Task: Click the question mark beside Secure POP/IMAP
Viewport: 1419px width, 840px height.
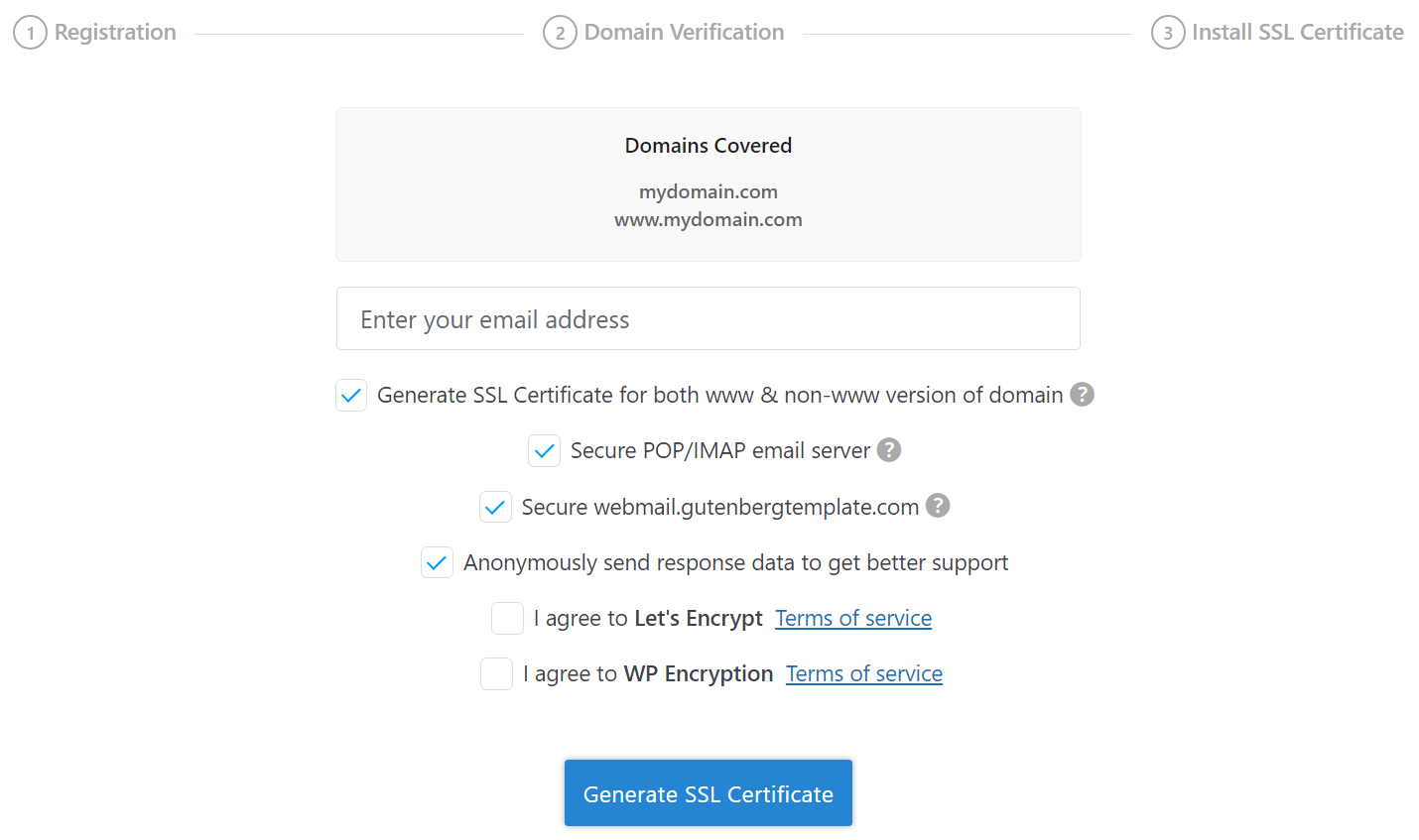Action: [x=888, y=450]
